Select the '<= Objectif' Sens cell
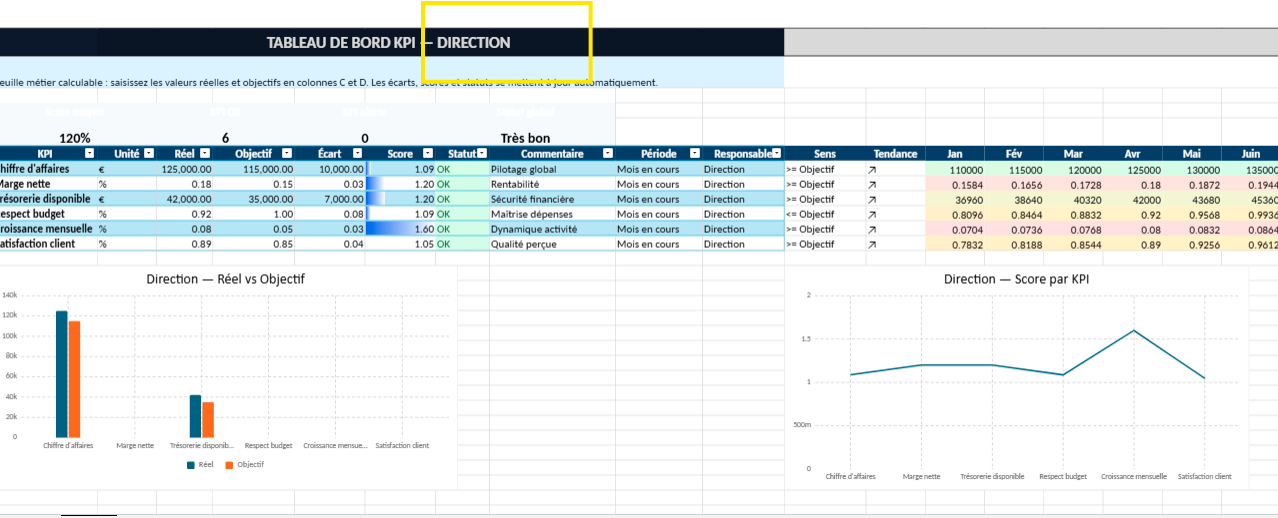The height and width of the screenshot is (518, 1278). (x=825, y=214)
